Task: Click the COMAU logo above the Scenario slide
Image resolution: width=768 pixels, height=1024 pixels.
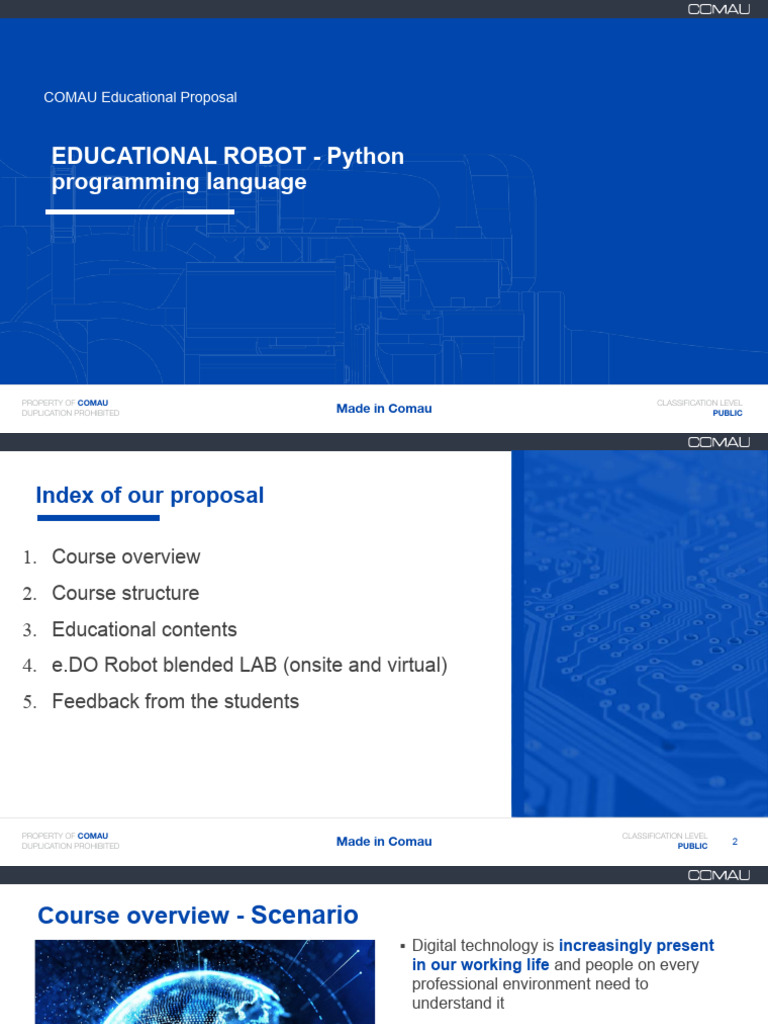Action: point(718,875)
